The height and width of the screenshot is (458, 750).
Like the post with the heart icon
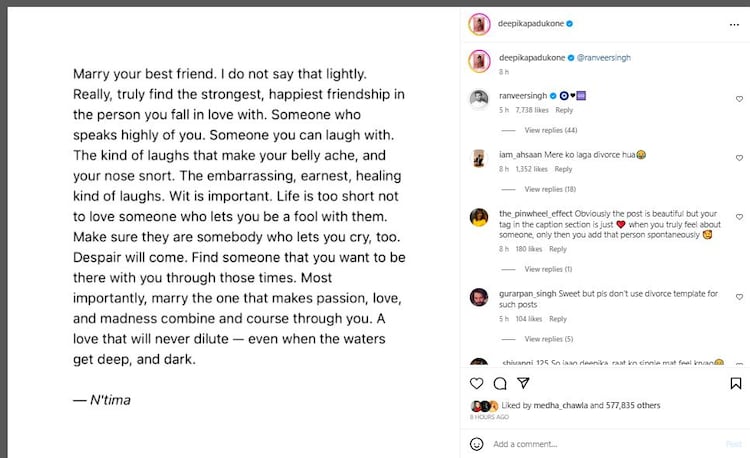477,383
